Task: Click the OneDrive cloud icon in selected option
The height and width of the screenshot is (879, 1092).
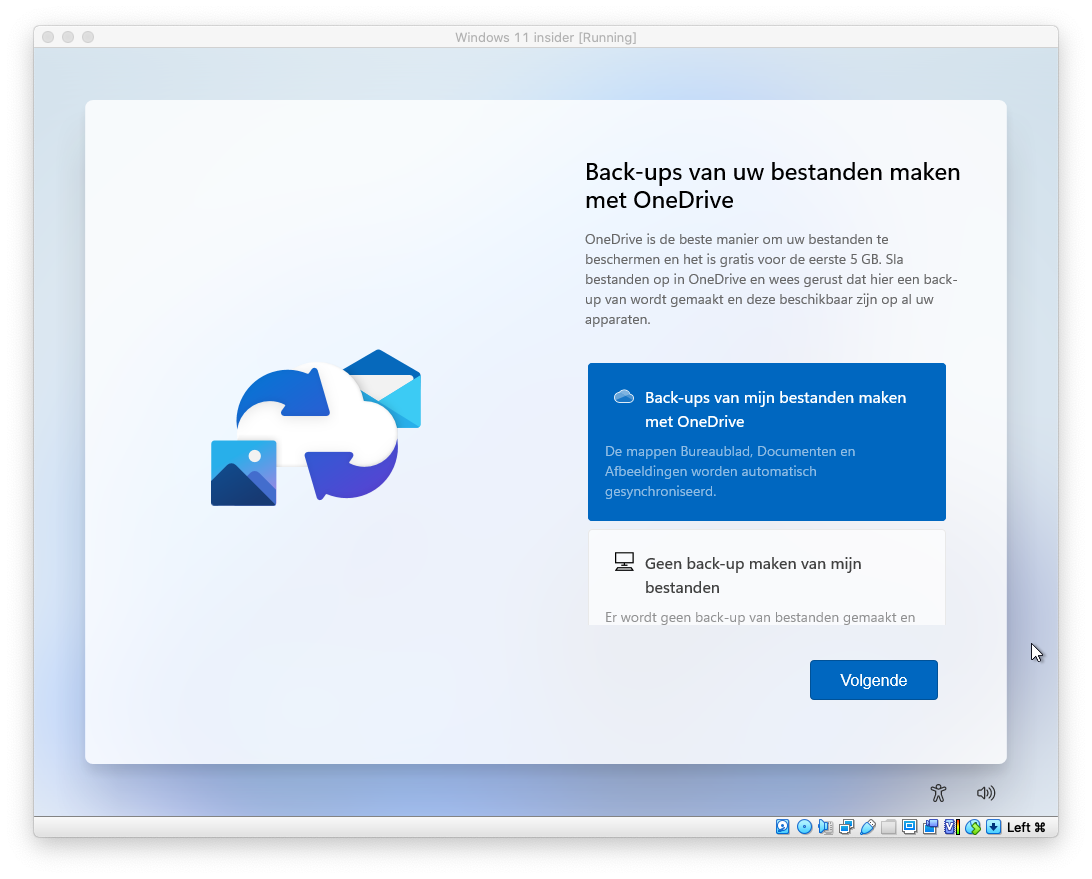Action: [x=624, y=397]
